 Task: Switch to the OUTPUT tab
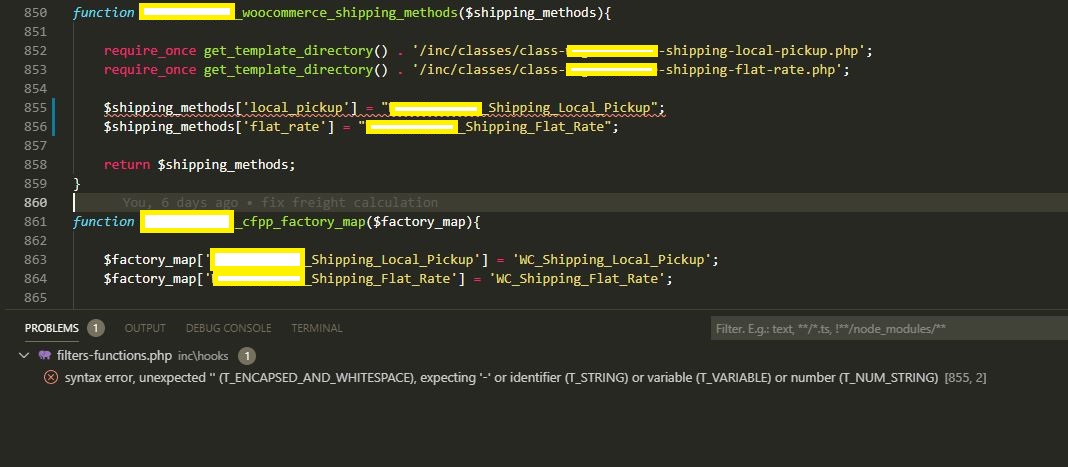pyautogui.click(x=144, y=328)
